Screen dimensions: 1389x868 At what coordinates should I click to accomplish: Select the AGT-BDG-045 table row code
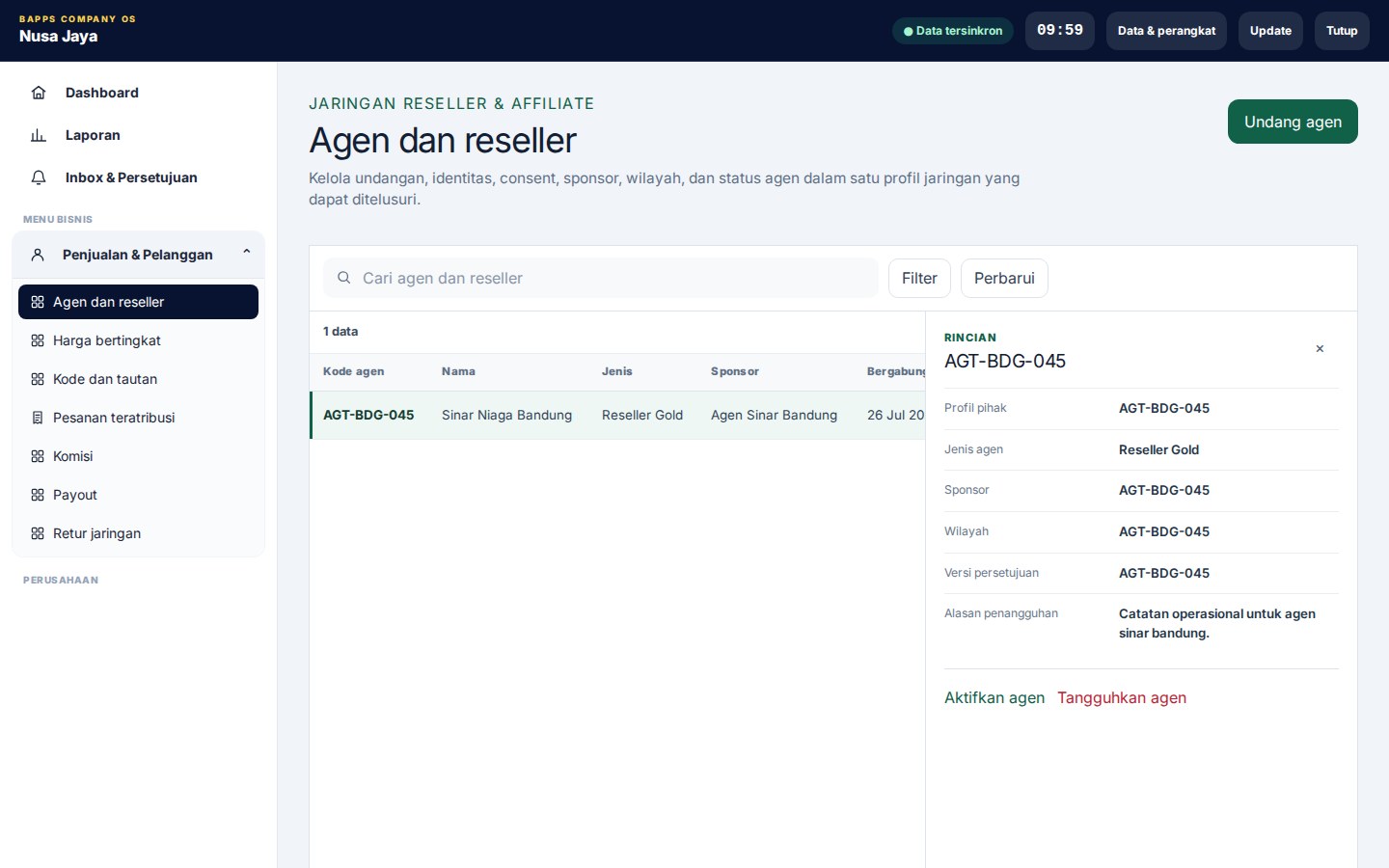point(368,415)
